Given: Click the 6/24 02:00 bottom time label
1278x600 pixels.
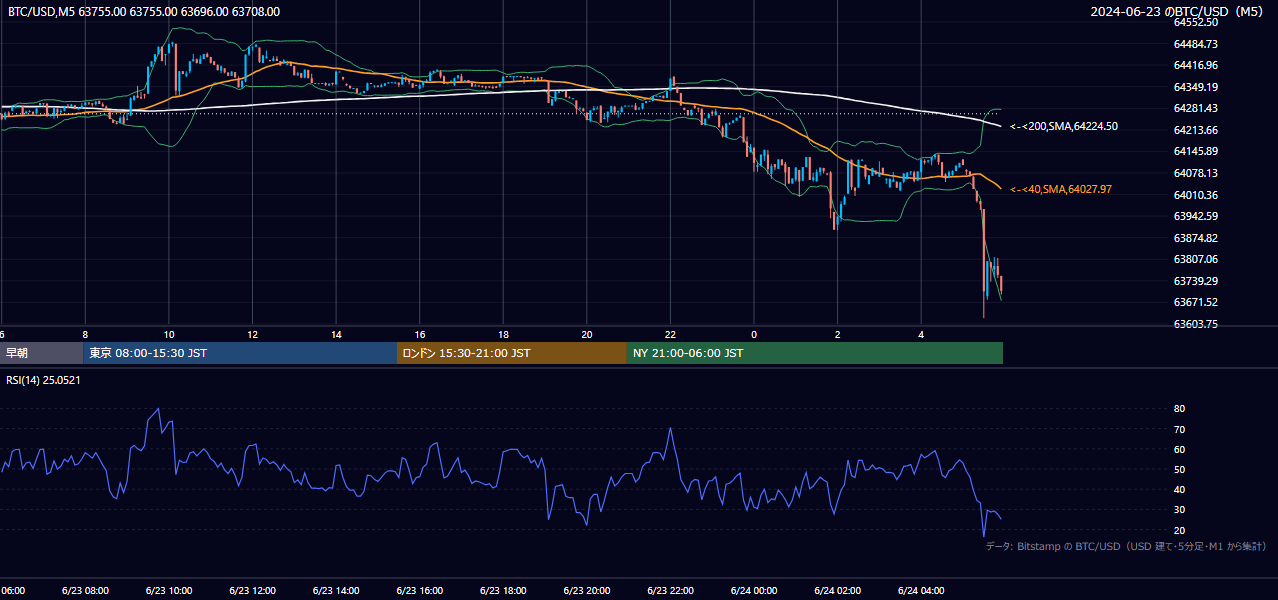Looking at the screenshot, I should [x=837, y=591].
